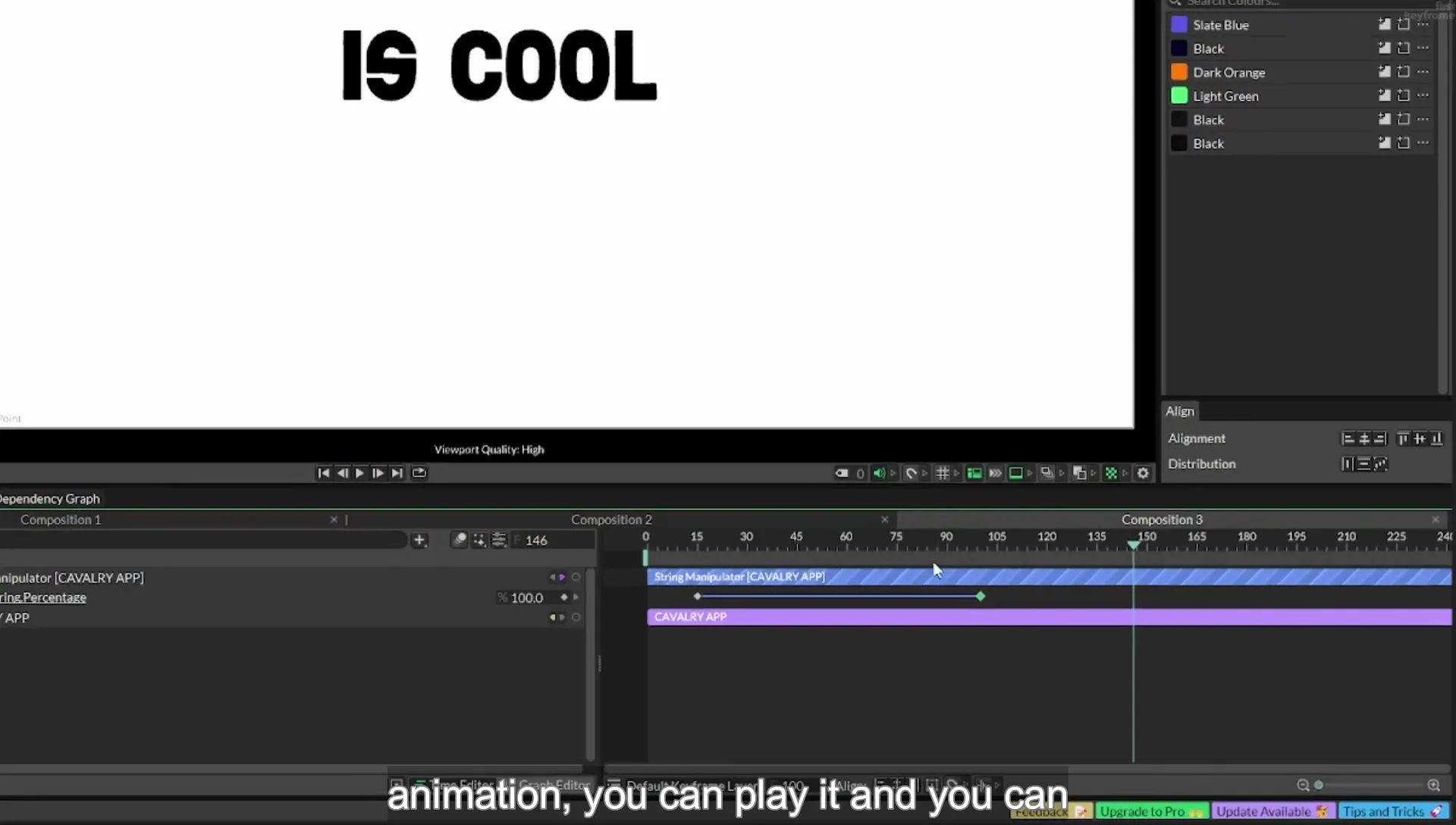1456x825 pixels.
Task: Expand the audio options arrow
Action: pyautogui.click(x=893, y=473)
